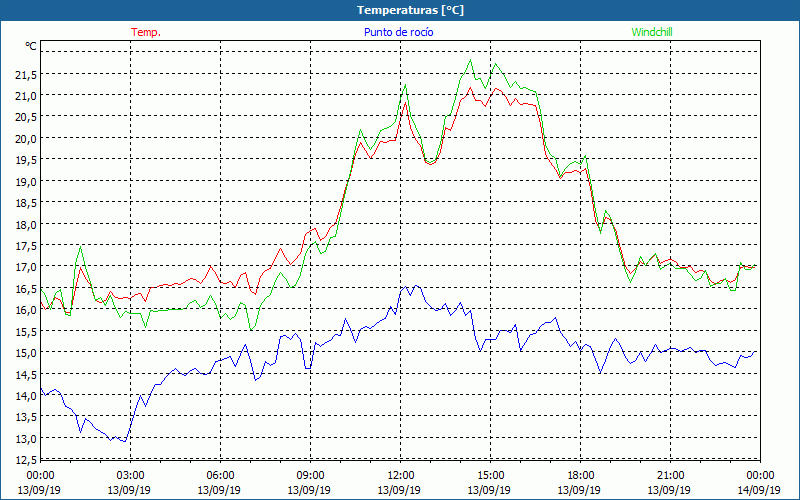The width and height of the screenshot is (800, 500).
Task: Click the 21:00 time axis label
Action: [x=670, y=476]
